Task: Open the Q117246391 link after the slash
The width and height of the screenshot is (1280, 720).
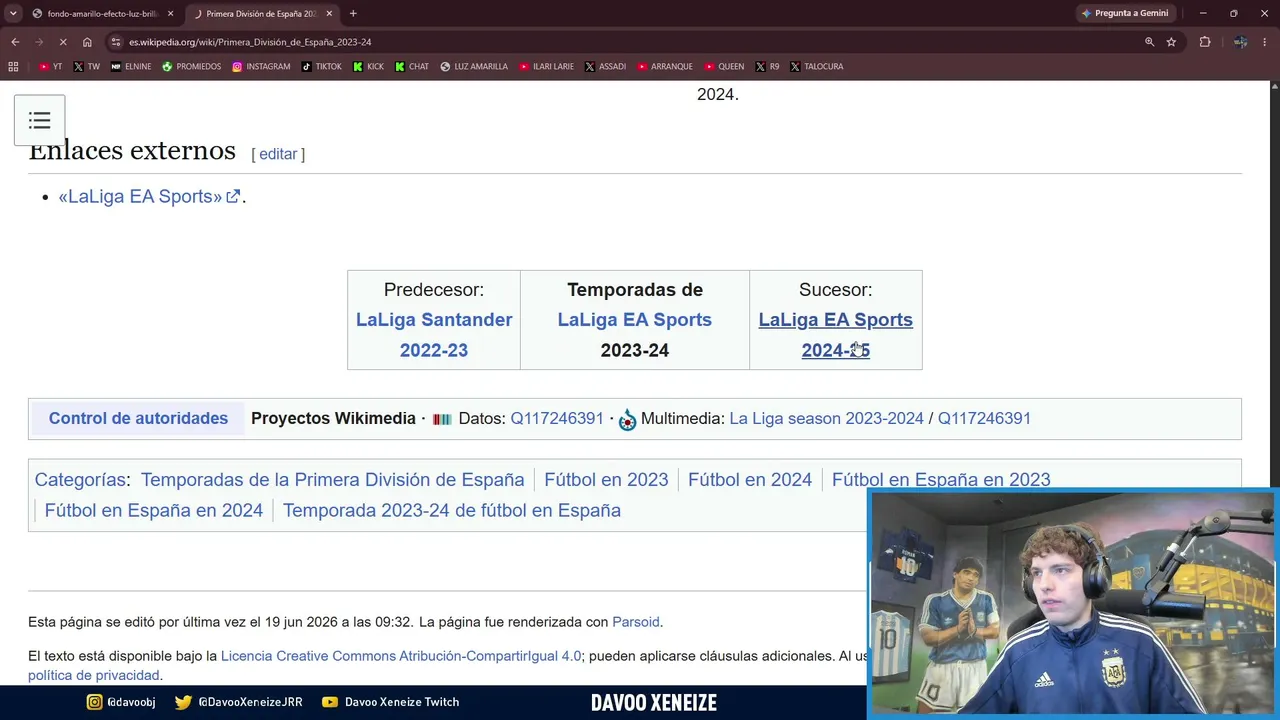Action: pyautogui.click(x=984, y=418)
